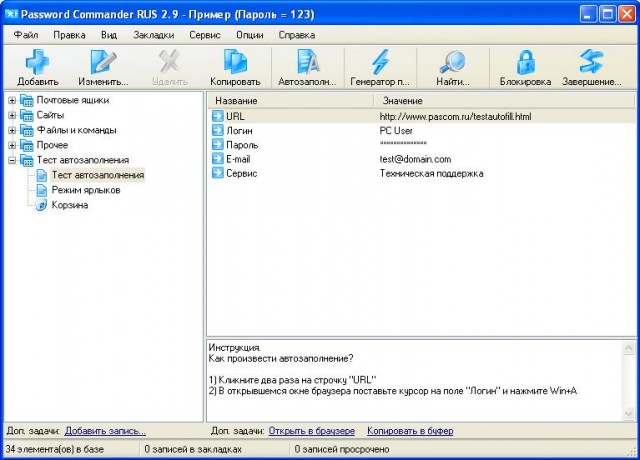
Task: Collapse the Тест автозаполнения parent folder
Action: pos(12,160)
